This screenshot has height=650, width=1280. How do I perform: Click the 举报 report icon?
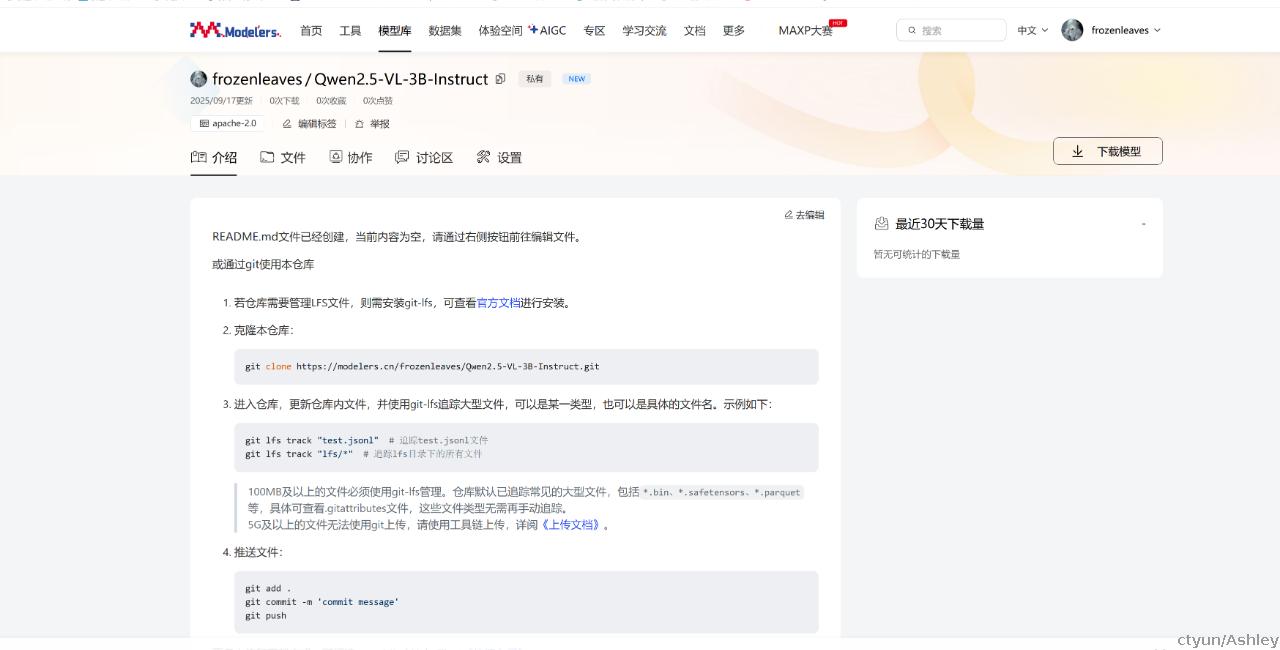pos(359,124)
